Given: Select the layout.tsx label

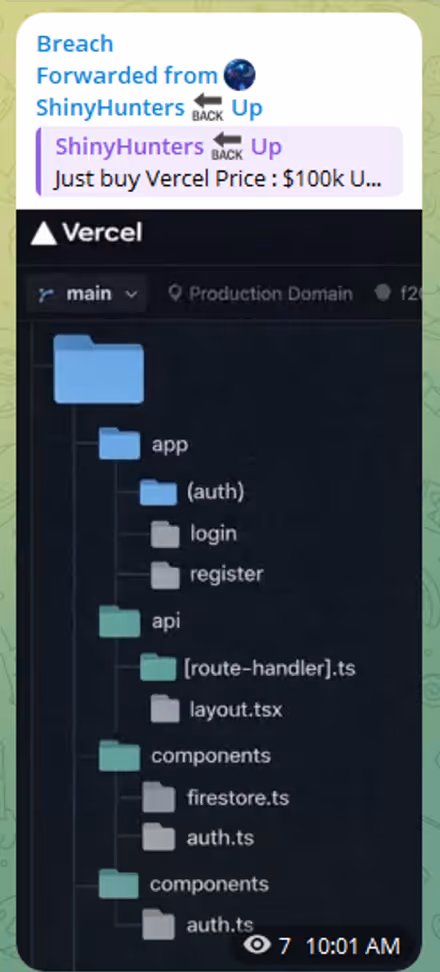Looking at the screenshot, I should [x=235, y=710].
